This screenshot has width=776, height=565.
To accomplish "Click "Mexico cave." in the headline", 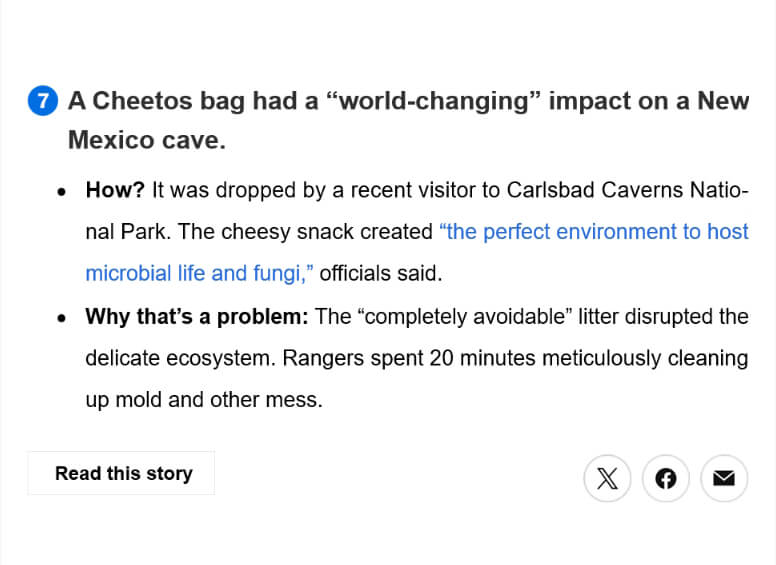I will [x=146, y=140].
